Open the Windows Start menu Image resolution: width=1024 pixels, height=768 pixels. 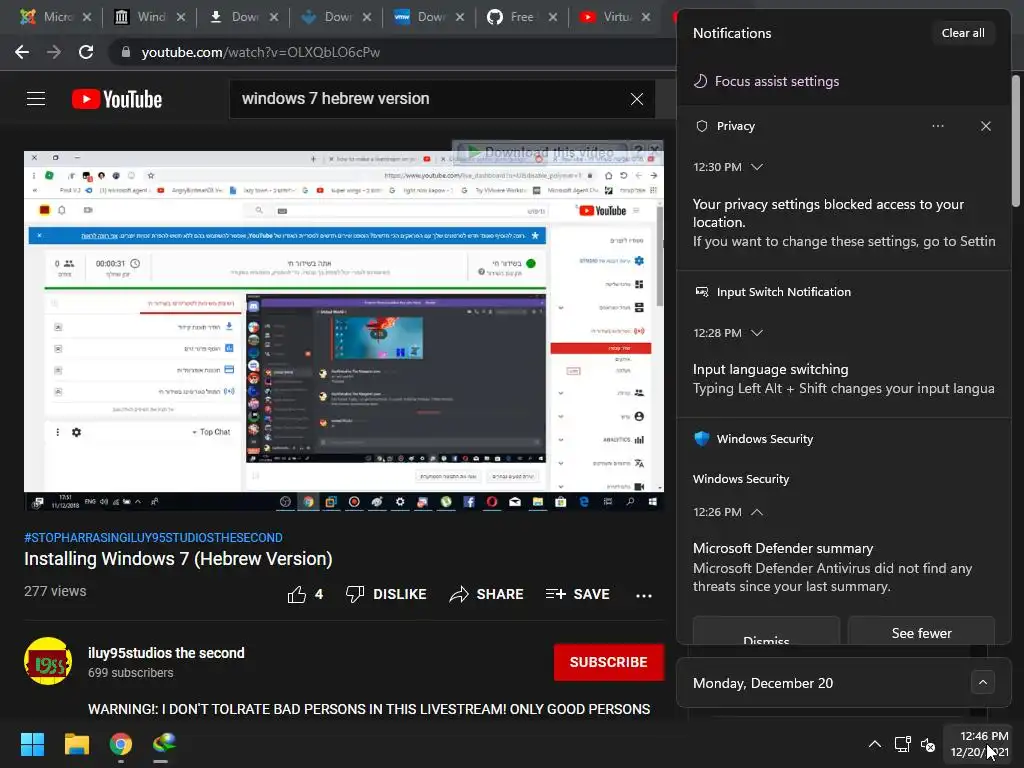point(32,744)
